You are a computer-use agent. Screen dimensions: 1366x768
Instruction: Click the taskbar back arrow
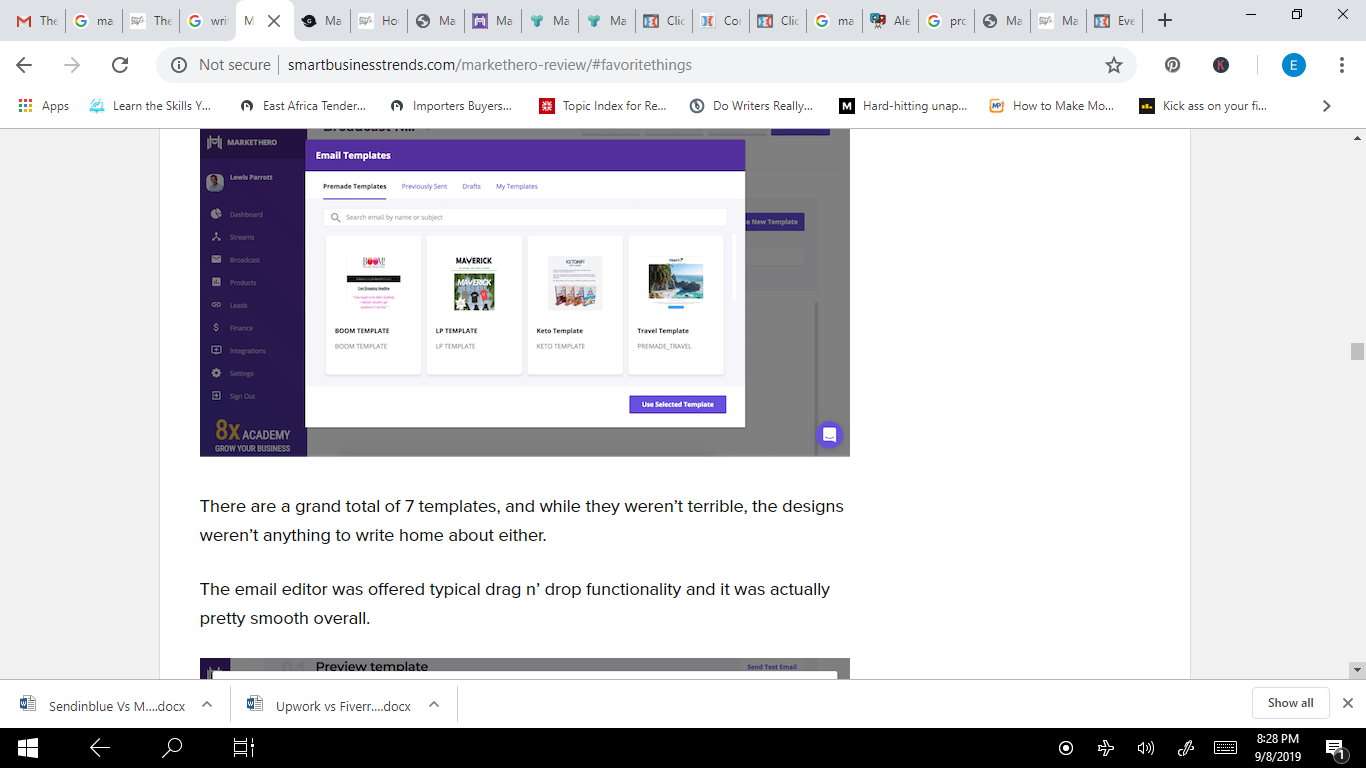point(100,748)
